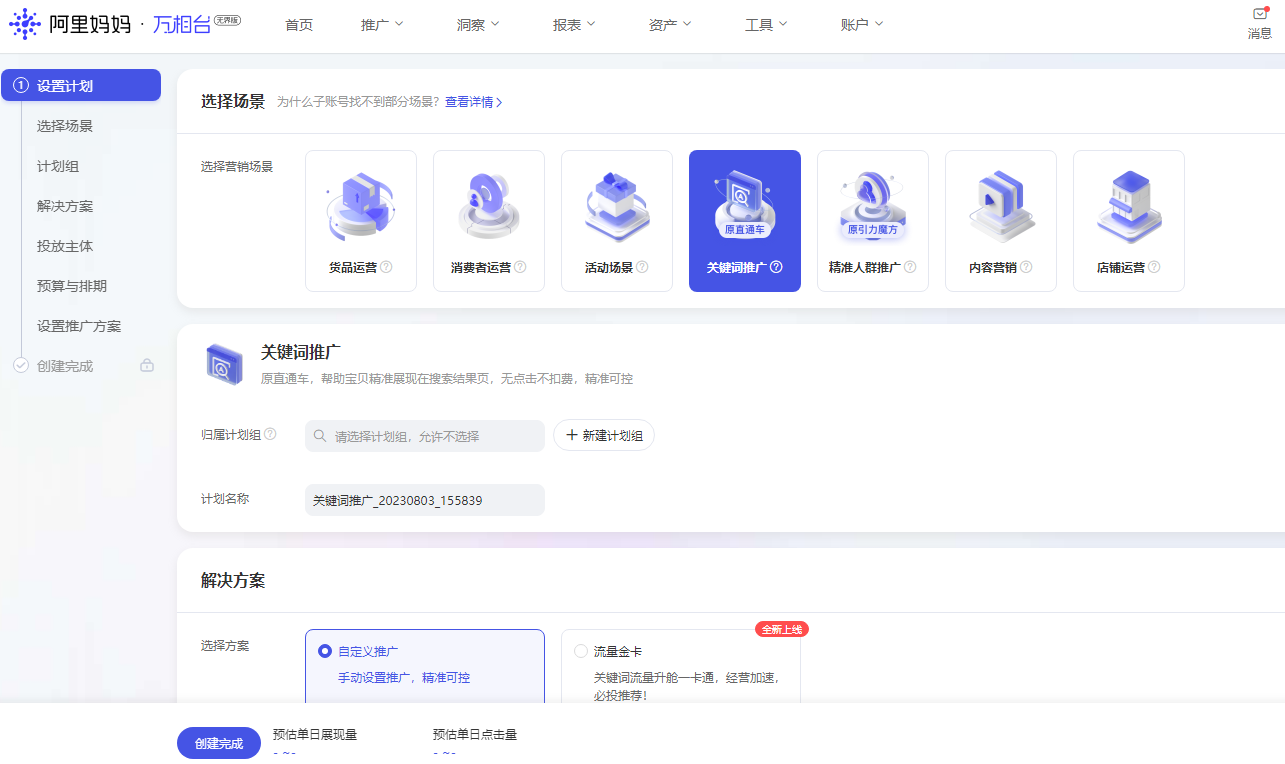The image size is (1285, 764).
Task: Click the 万相台 brand text
Action: (x=182, y=25)
